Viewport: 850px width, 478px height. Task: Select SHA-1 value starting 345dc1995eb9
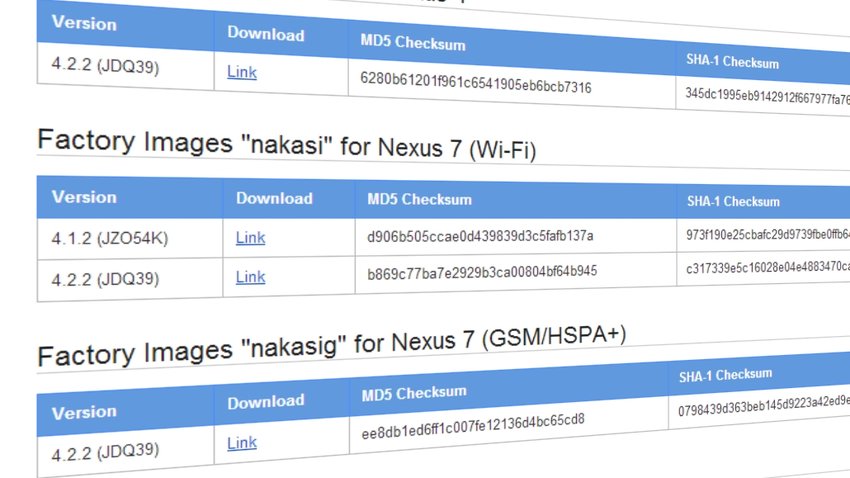click(x=767, y=96)
